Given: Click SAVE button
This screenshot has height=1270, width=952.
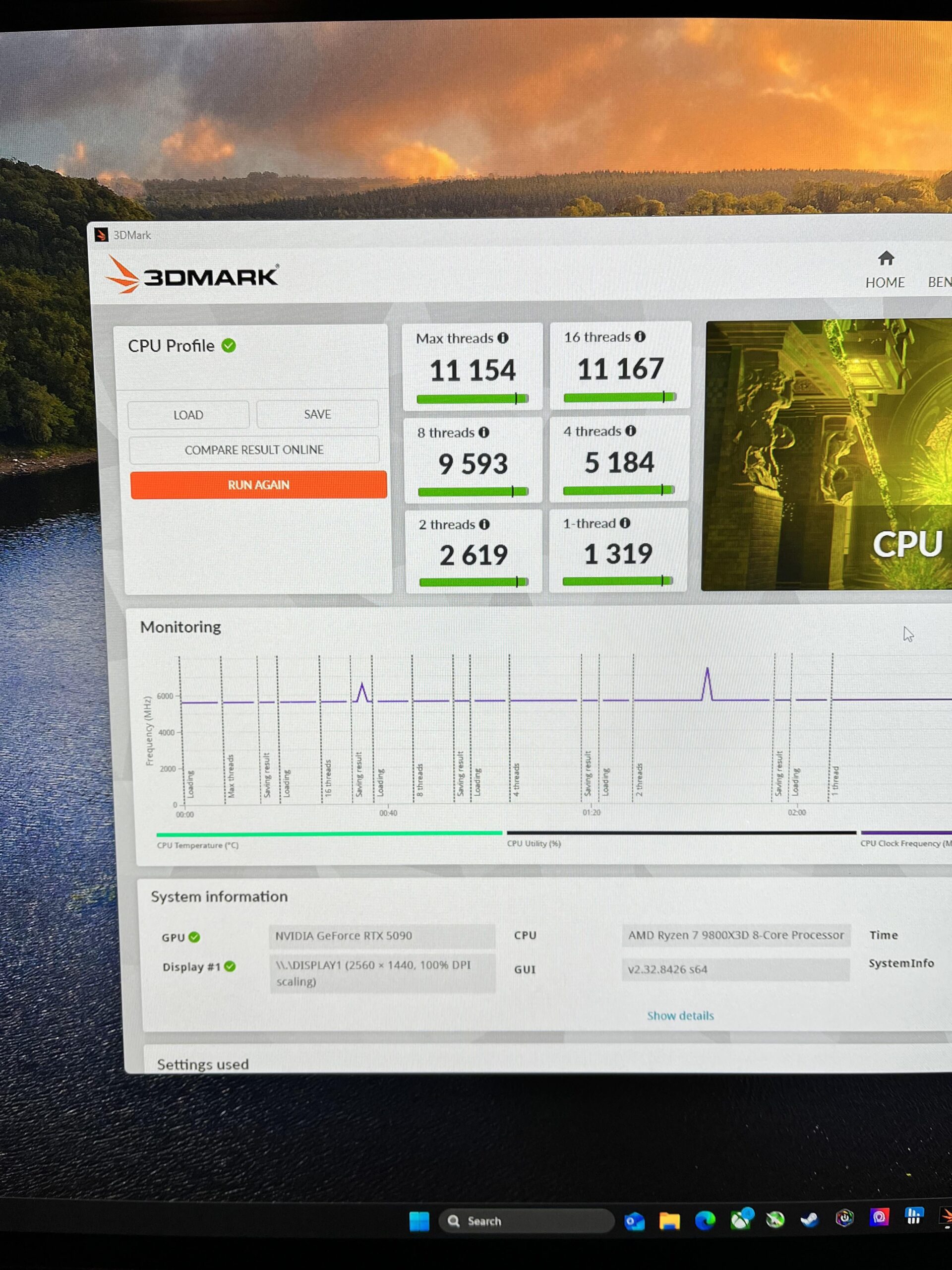Looking at the screenshot, I should pos(317,414).
